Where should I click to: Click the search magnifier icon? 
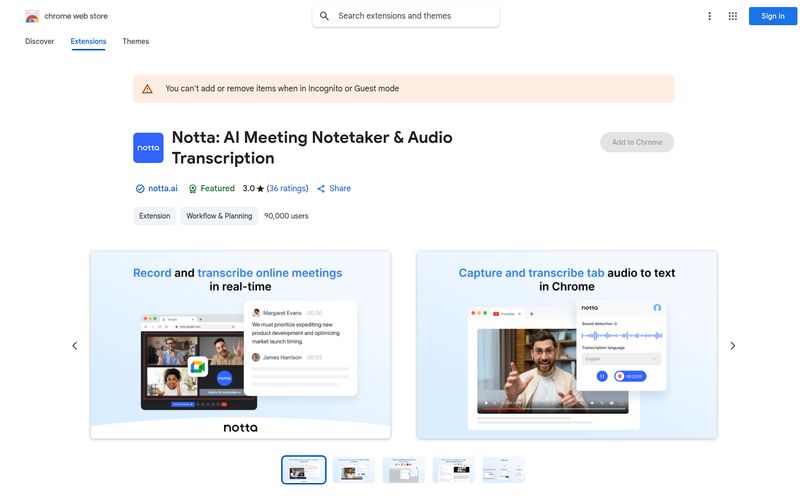pos(324,16)
